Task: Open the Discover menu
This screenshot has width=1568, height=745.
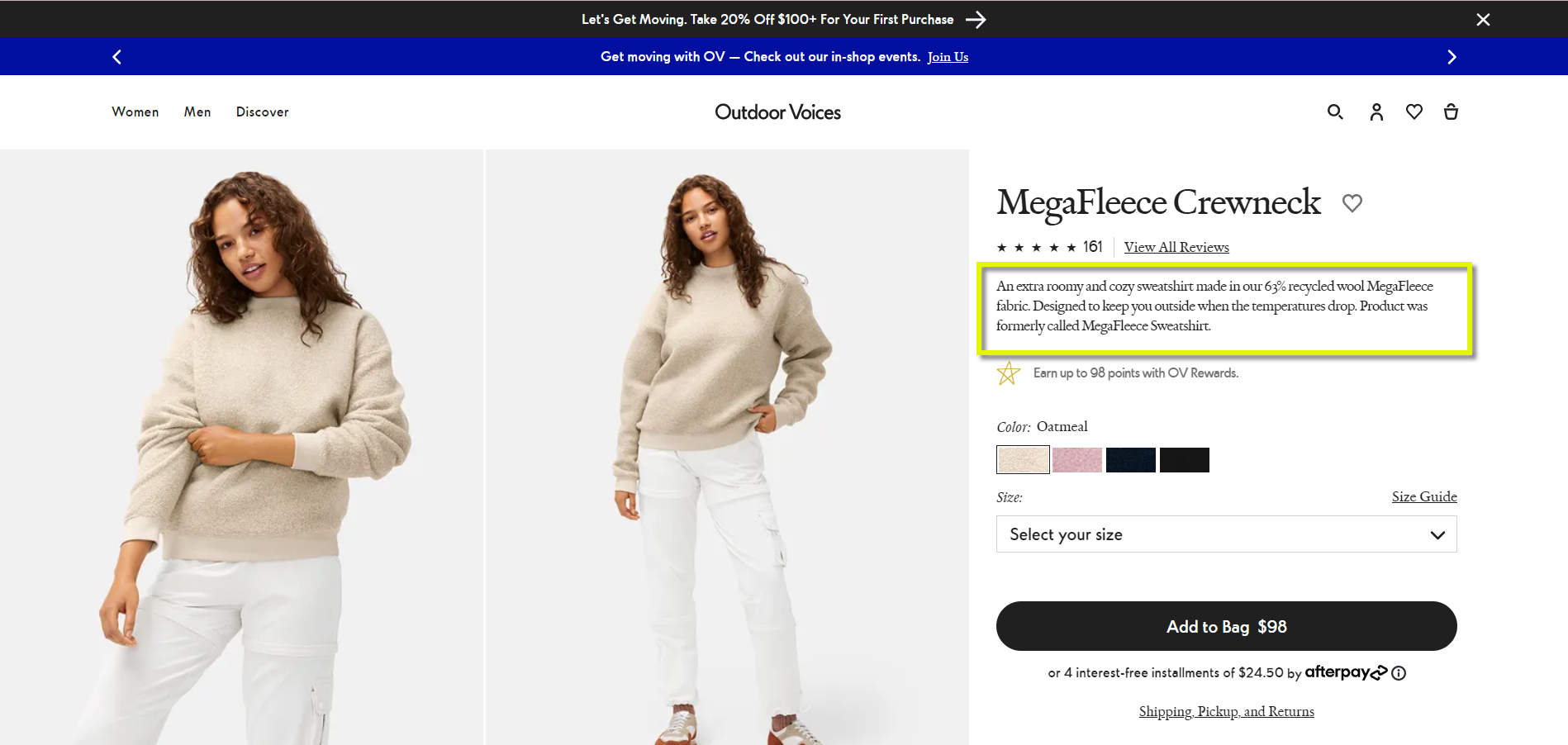Action: point(263,112)
